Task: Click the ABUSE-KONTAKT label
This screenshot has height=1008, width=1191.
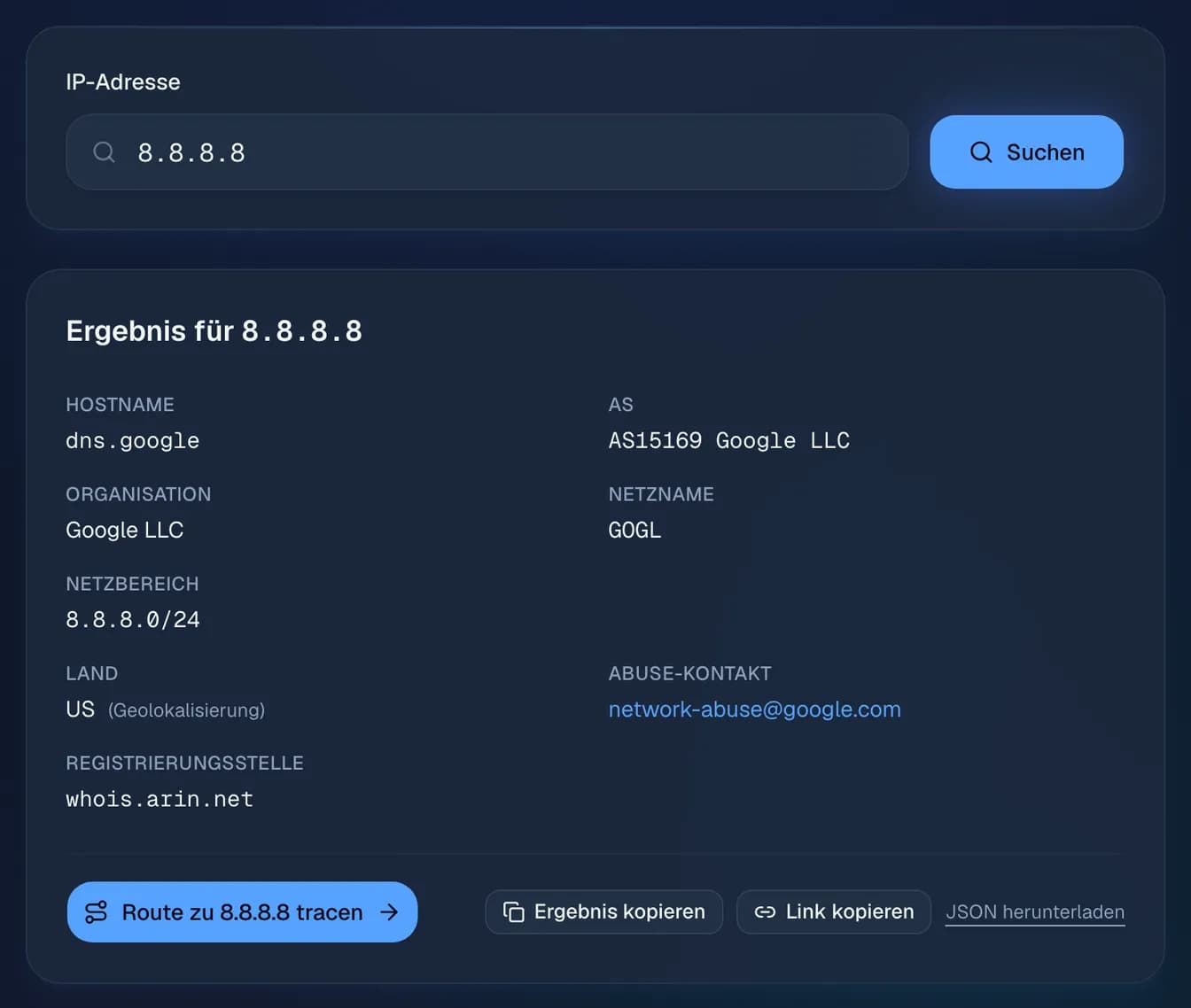Action: point(689,673)
